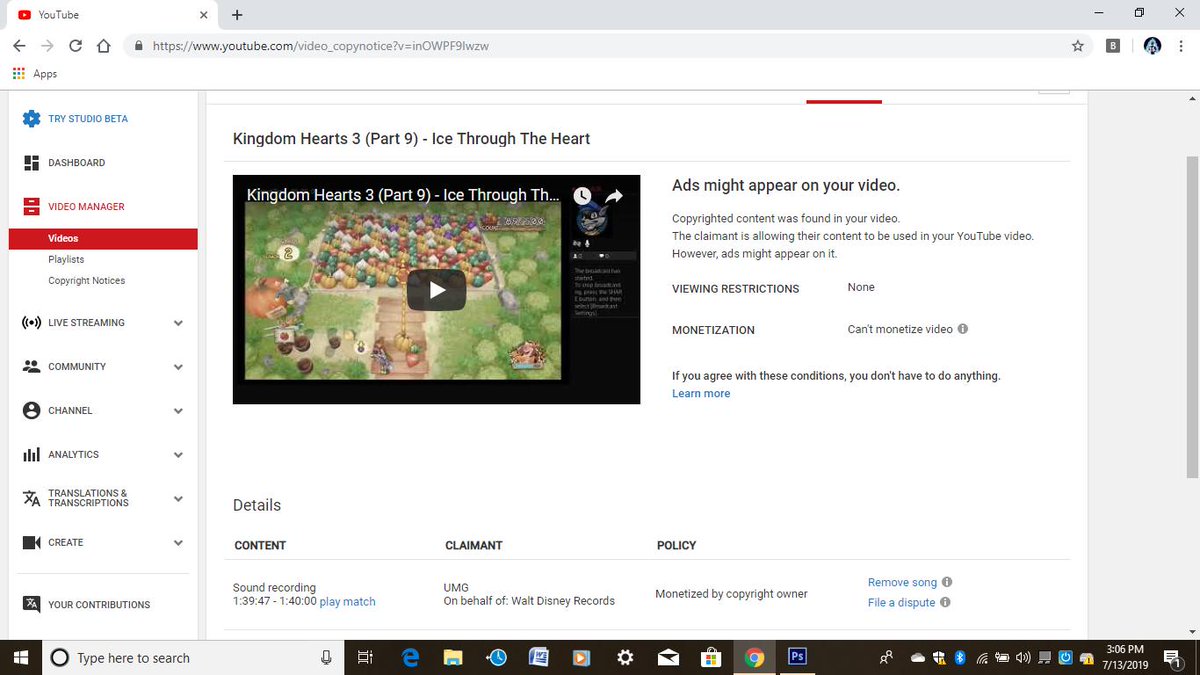Screen dimensions: 1200x675
Task: Click info icon beside File a dispute
Action: [945, 602]
